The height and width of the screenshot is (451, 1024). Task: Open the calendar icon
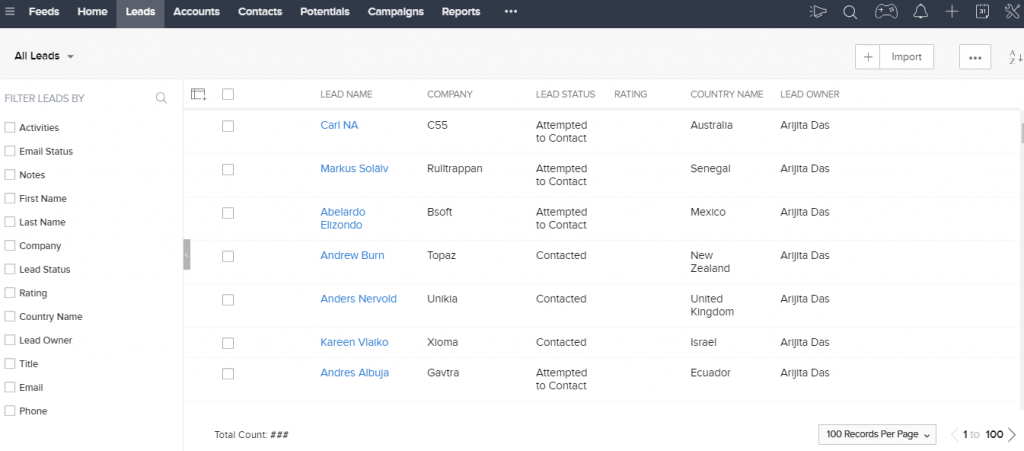point(982,11)
